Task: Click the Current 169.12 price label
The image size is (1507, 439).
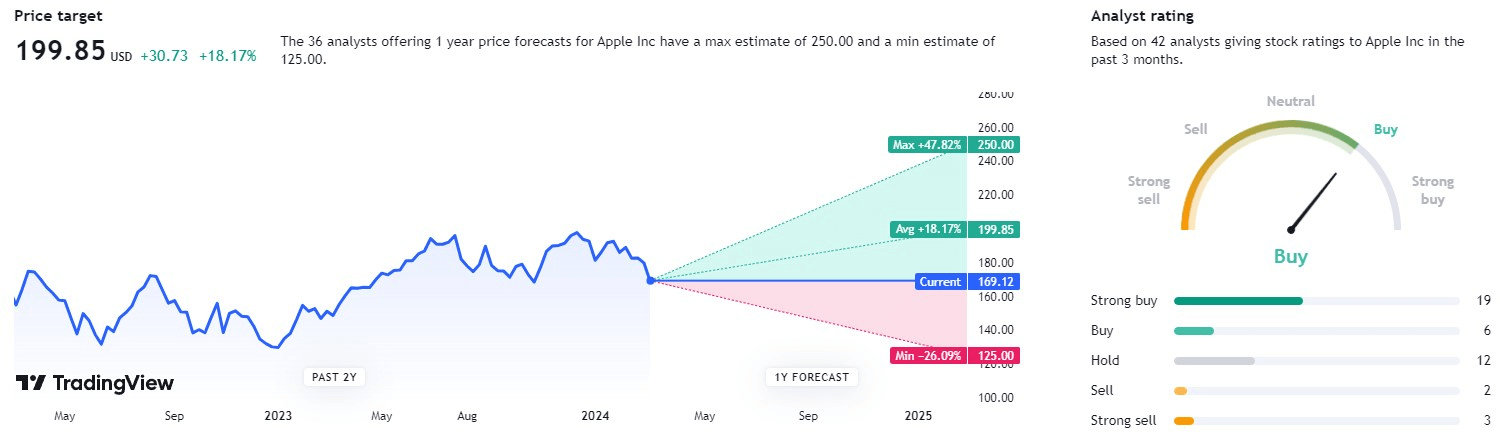Action: tap(967, 282)
